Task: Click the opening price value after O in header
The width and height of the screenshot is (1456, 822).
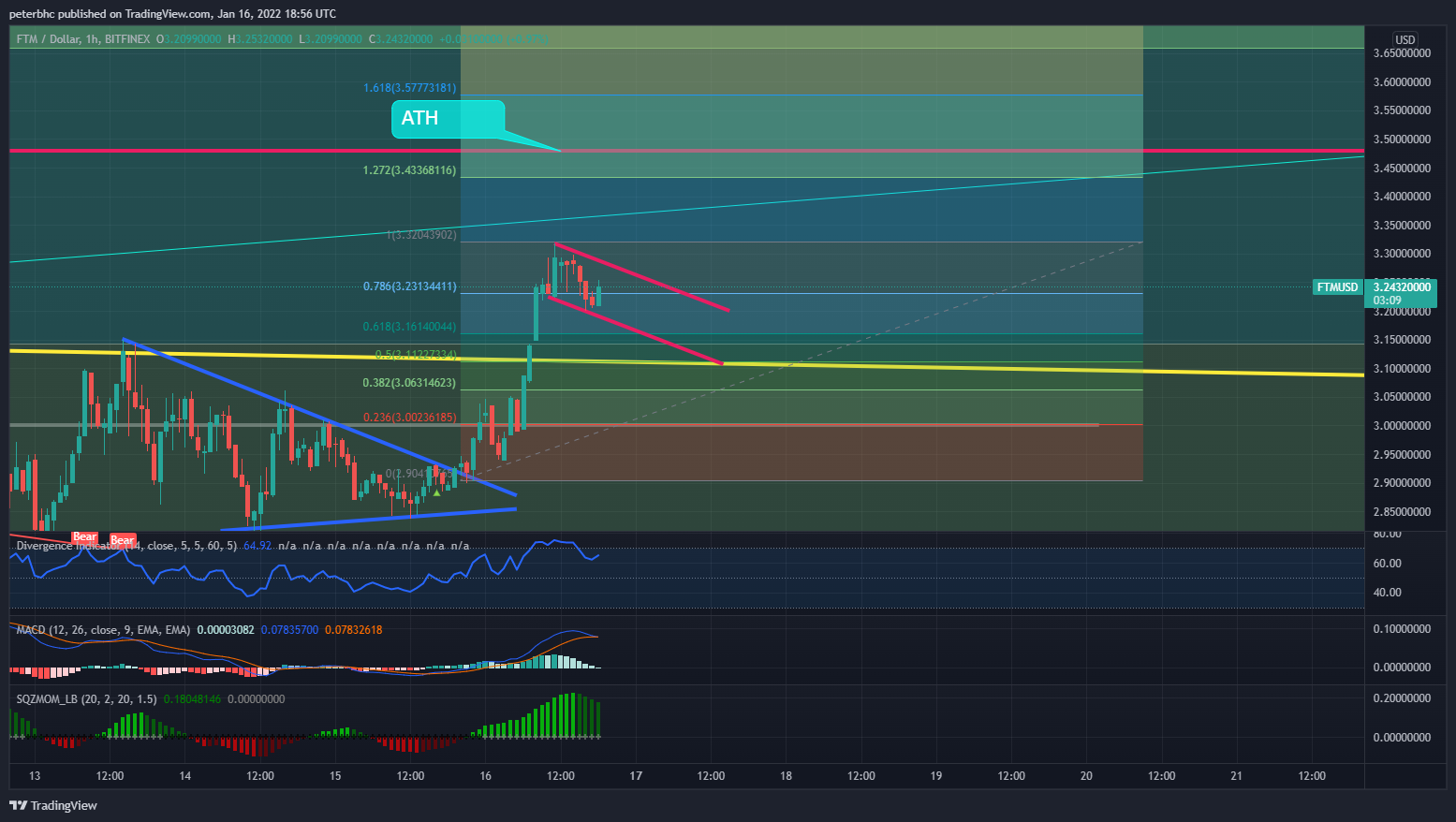Action: 192,39
